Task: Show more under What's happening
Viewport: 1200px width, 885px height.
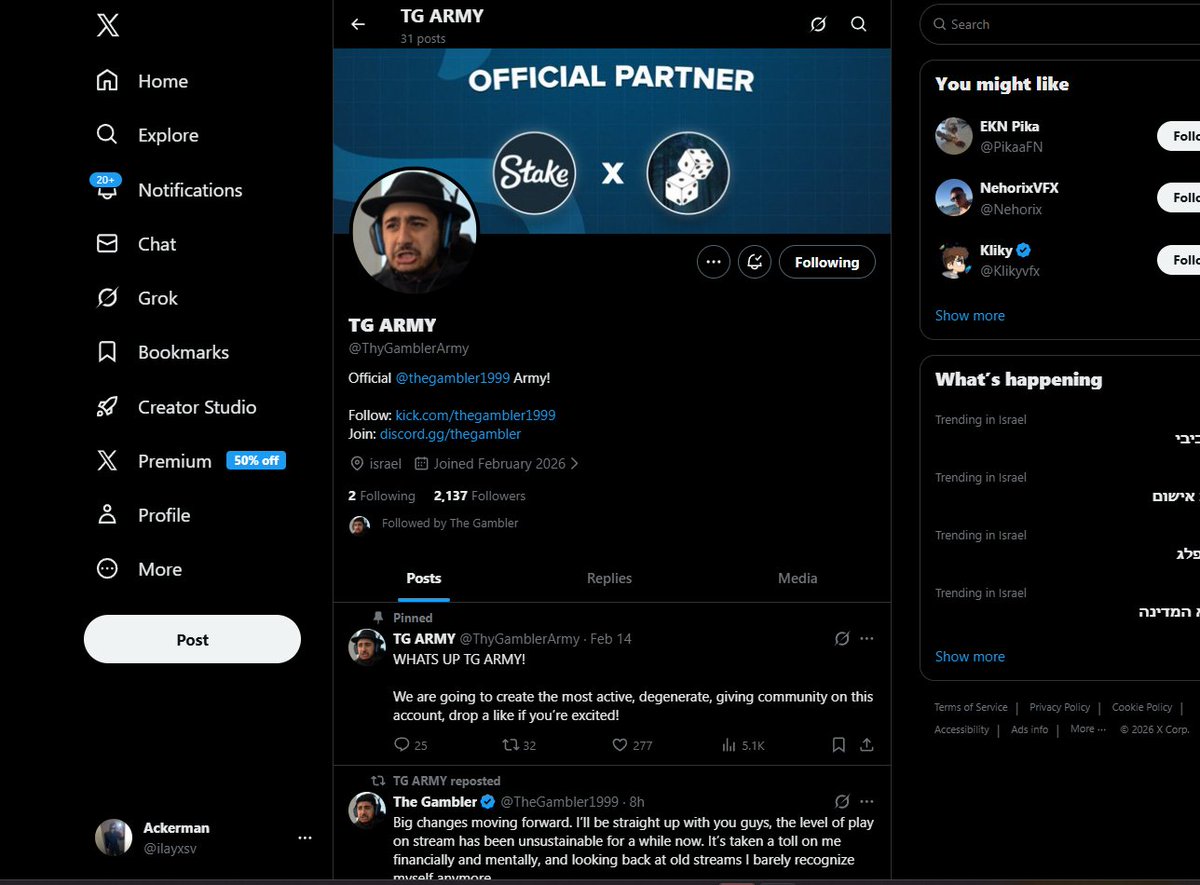Action: point(970,656)
